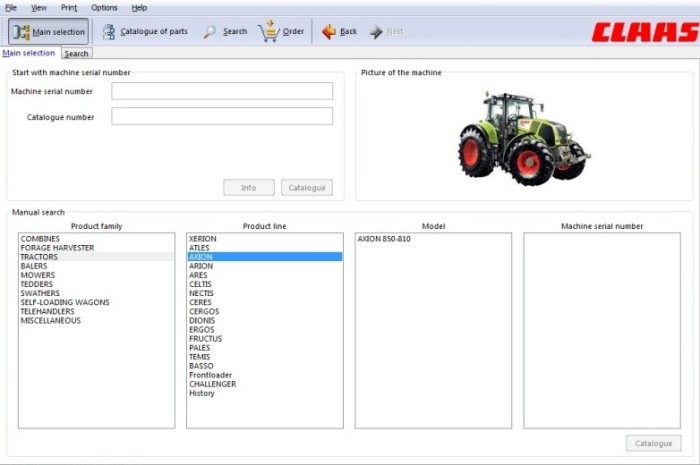This screenshot has width=700, height=465.
Task: Select the Main selection tab
Action: click(x=29, y=53)
